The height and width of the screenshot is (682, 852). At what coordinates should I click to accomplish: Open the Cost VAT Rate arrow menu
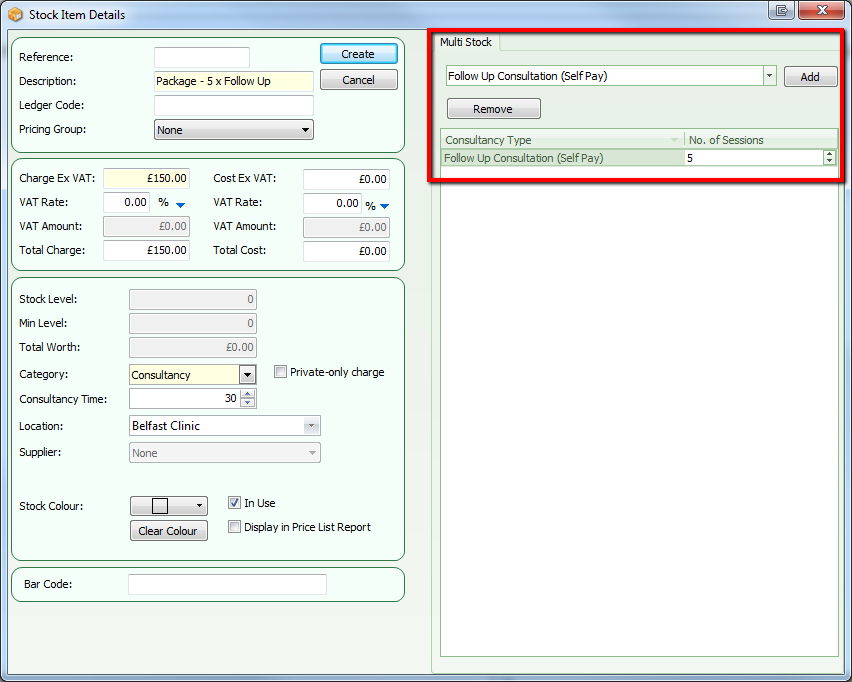tap(384, 206)
